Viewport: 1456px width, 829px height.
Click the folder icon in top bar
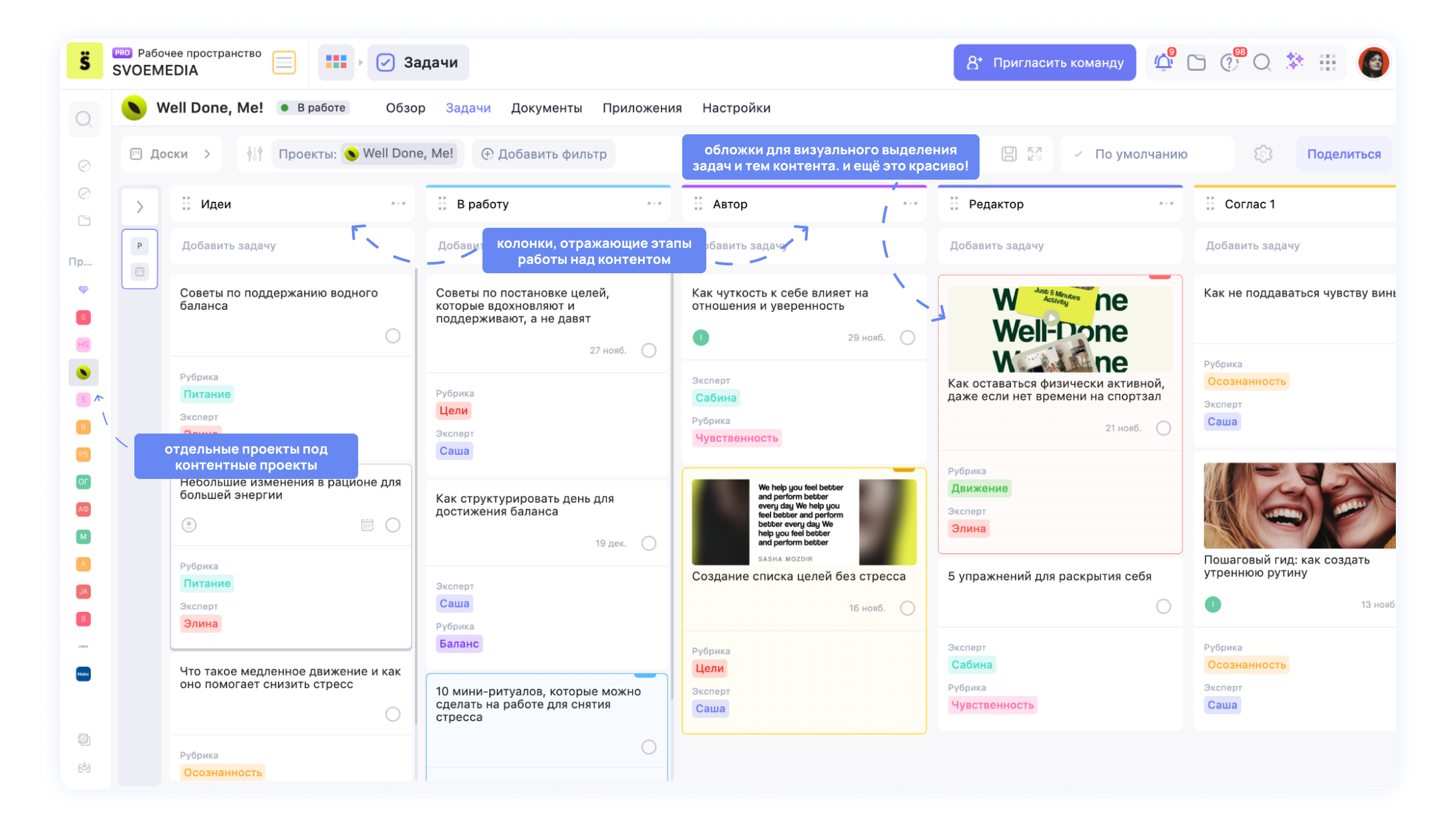tap(1195, 62)
